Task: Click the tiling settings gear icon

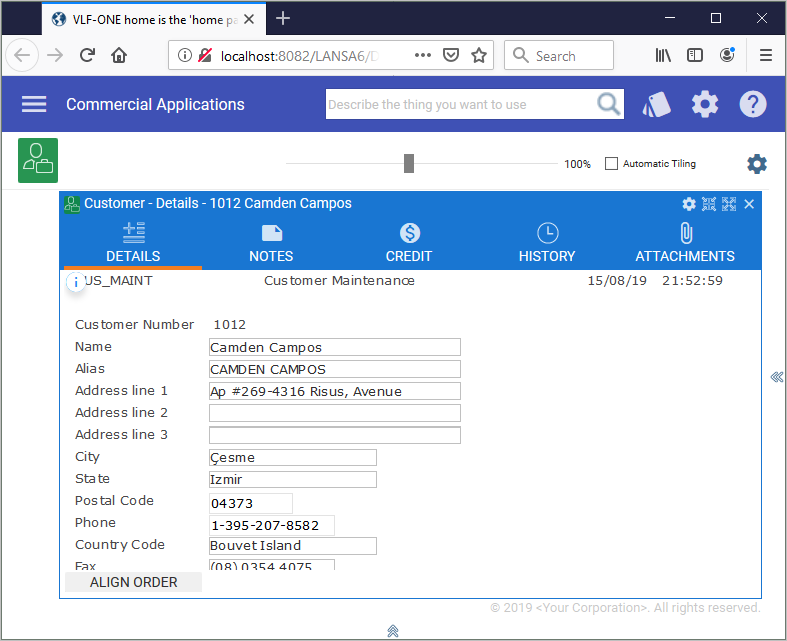Action: [757, 164]
